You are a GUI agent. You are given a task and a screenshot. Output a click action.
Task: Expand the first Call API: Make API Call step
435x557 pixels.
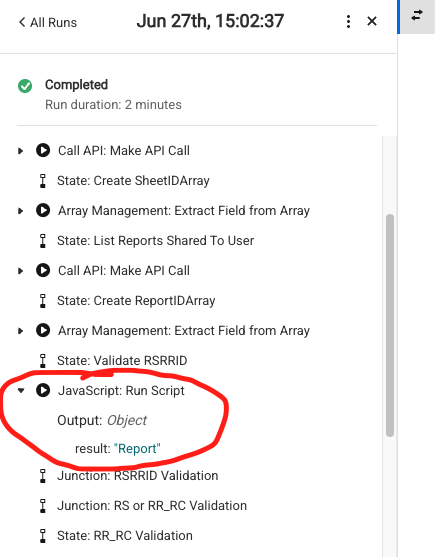[x=21, y=151]
